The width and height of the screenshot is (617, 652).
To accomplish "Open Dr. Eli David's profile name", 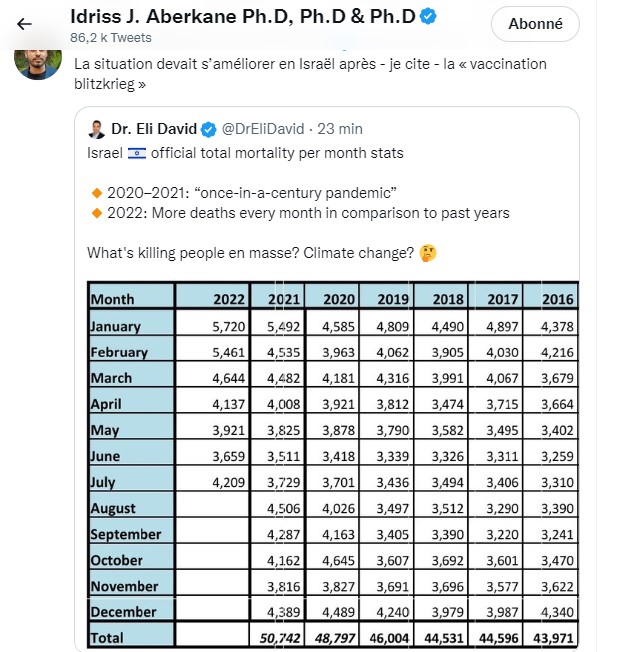I will coord(154,129).
